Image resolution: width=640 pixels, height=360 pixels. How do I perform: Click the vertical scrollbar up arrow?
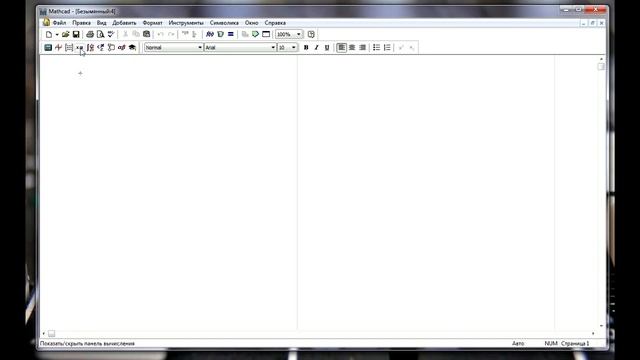601,59
